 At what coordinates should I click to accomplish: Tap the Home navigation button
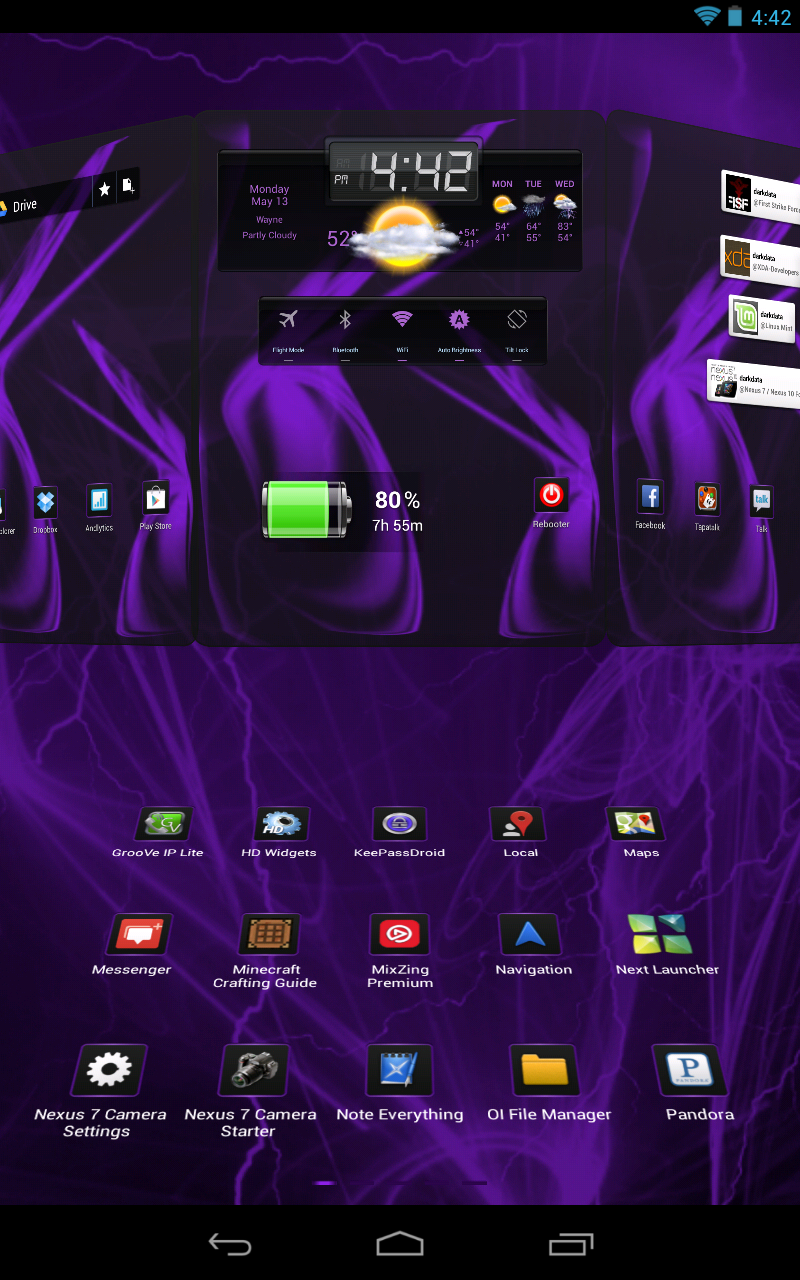coord(400,1244)
